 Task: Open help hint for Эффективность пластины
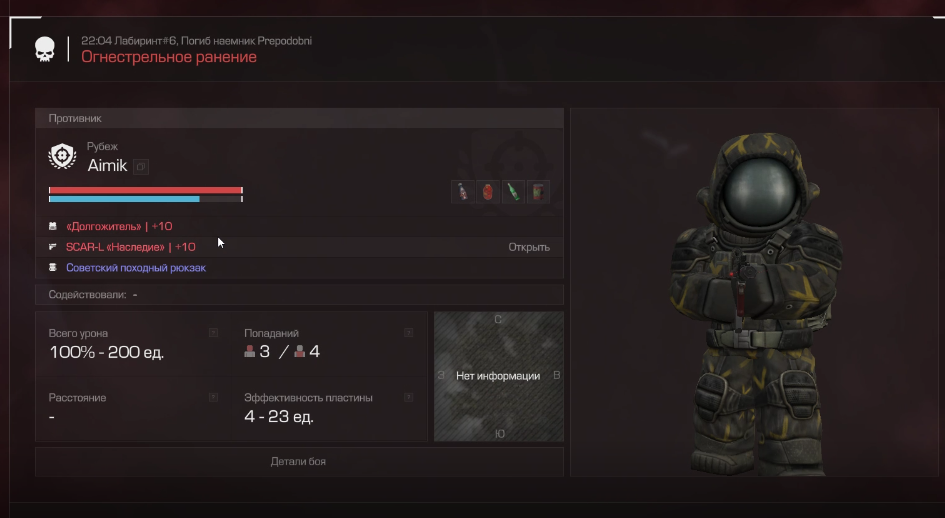coord(408,397)
